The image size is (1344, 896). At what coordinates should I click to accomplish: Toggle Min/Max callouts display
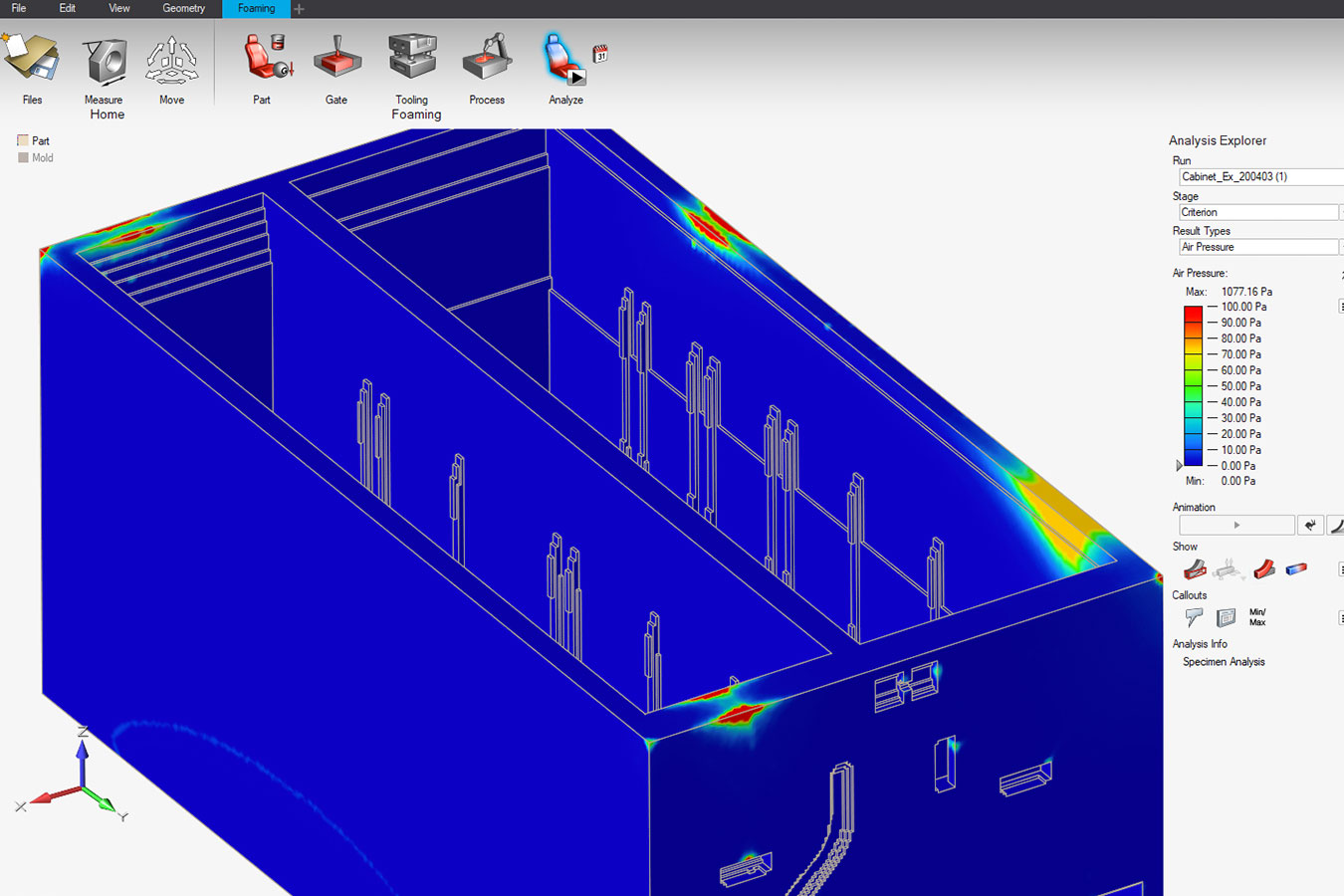tap(1257, 617)
